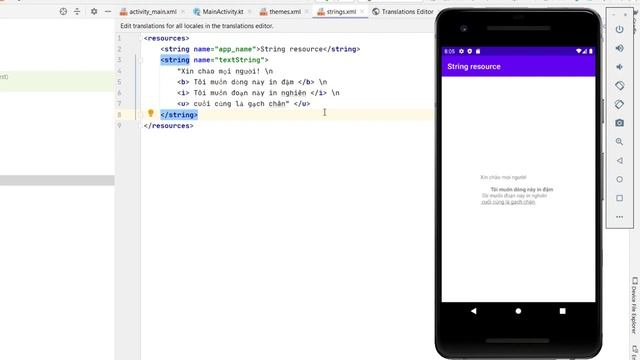Click the bold tag line 5 text

(252, 82)
